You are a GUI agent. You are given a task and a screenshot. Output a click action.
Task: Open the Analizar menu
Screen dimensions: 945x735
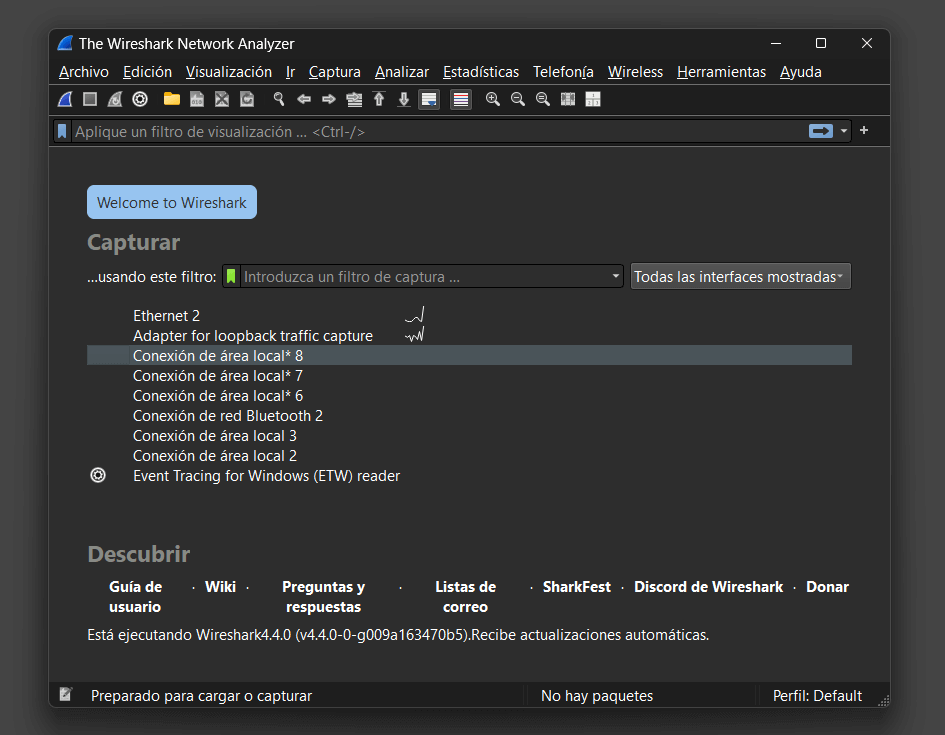[x=402, y=72]
